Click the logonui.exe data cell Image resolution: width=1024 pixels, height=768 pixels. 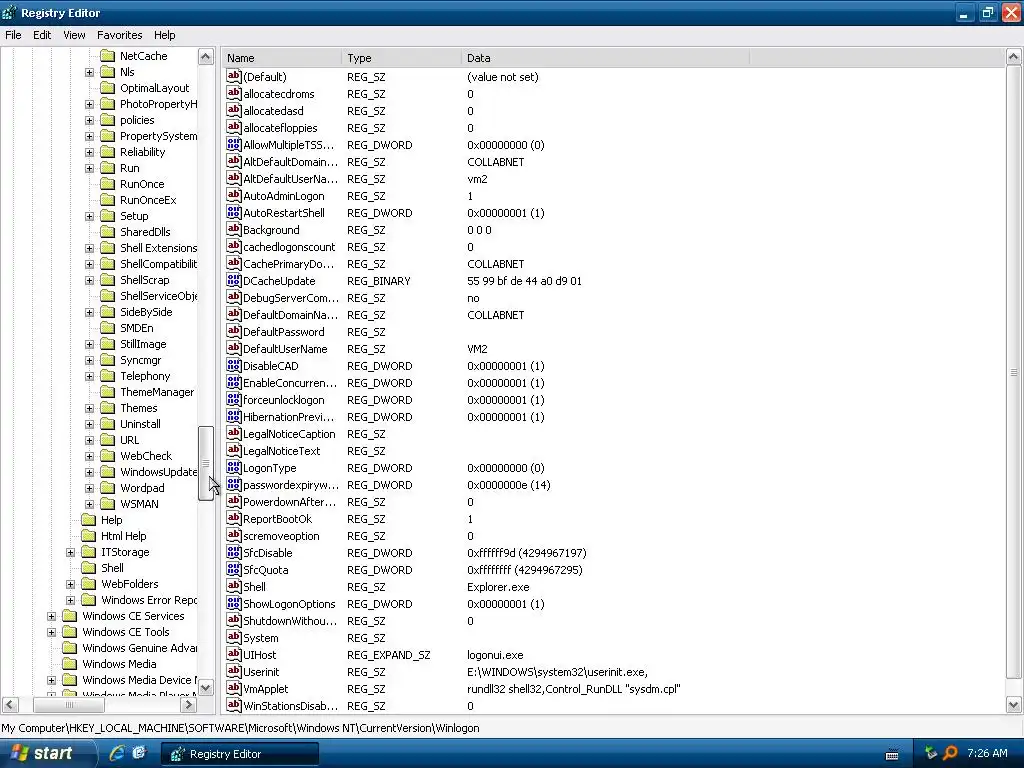pos(495,655)
